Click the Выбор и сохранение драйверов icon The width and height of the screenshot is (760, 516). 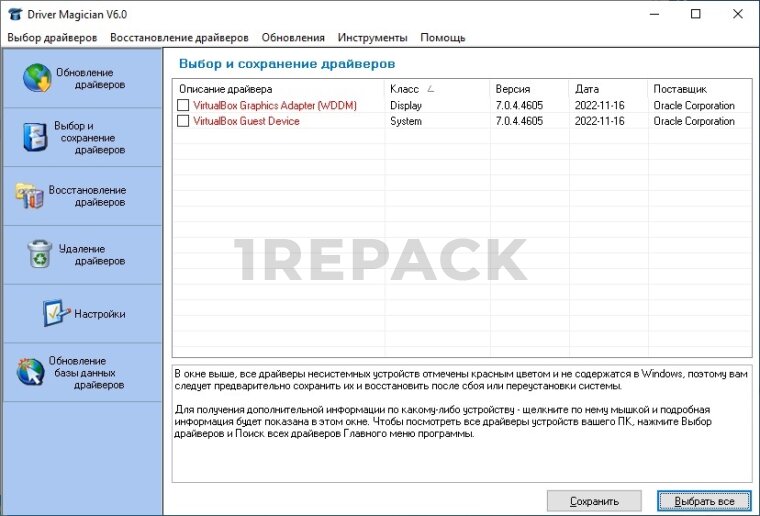pyautogui.click(x=35, y=138)
